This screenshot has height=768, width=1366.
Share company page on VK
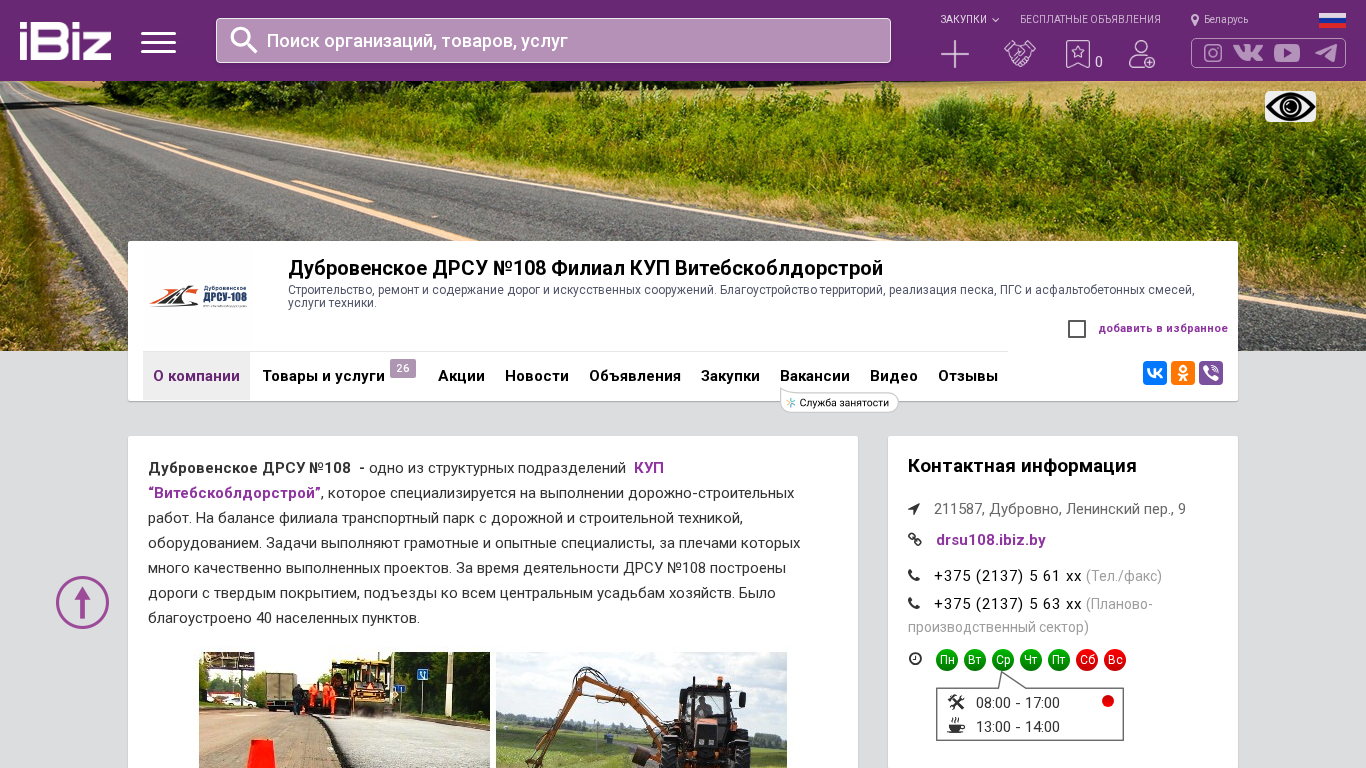click(1155, 373)
